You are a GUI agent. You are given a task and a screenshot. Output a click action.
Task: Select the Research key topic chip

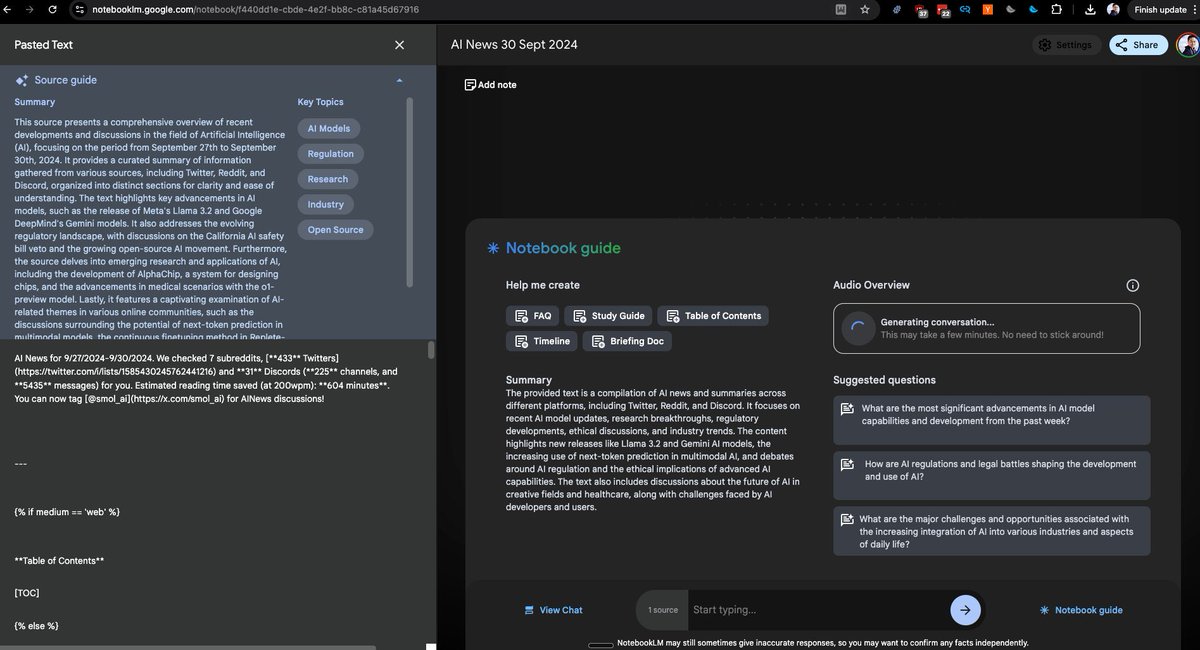328,179
